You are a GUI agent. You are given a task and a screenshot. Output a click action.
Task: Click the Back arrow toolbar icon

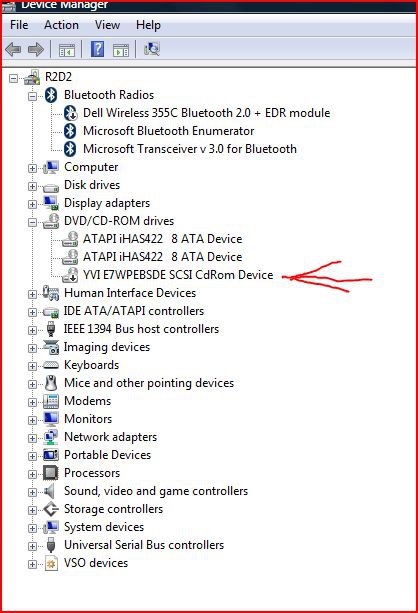[x=13, y=49]
